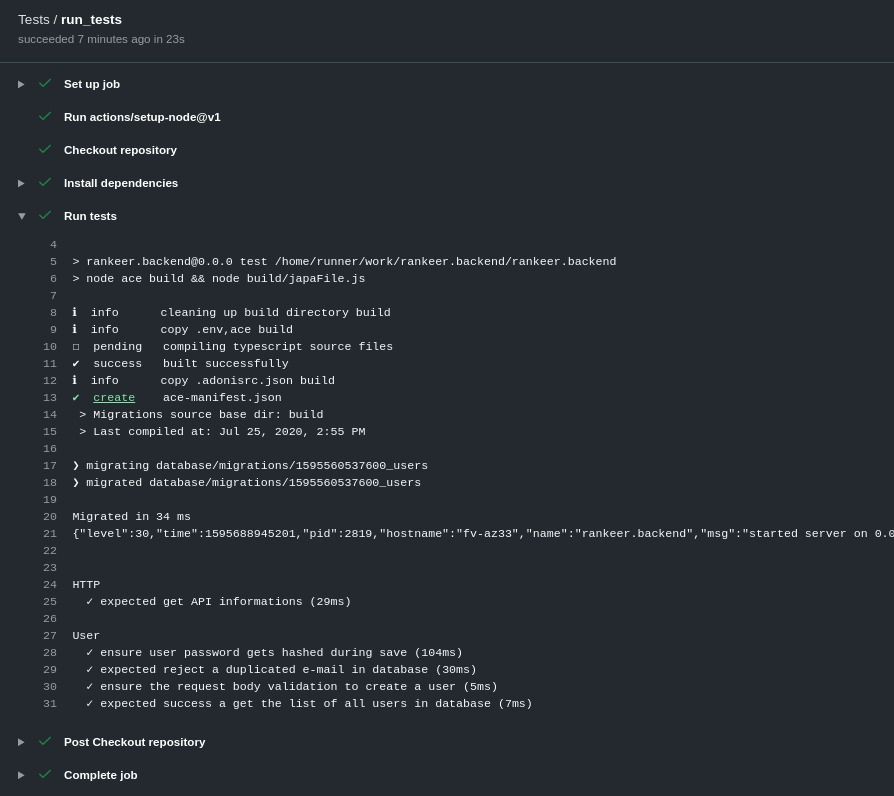Click the Install dependencies step label
The image size is (894, 796).
[x=121, y=184]
